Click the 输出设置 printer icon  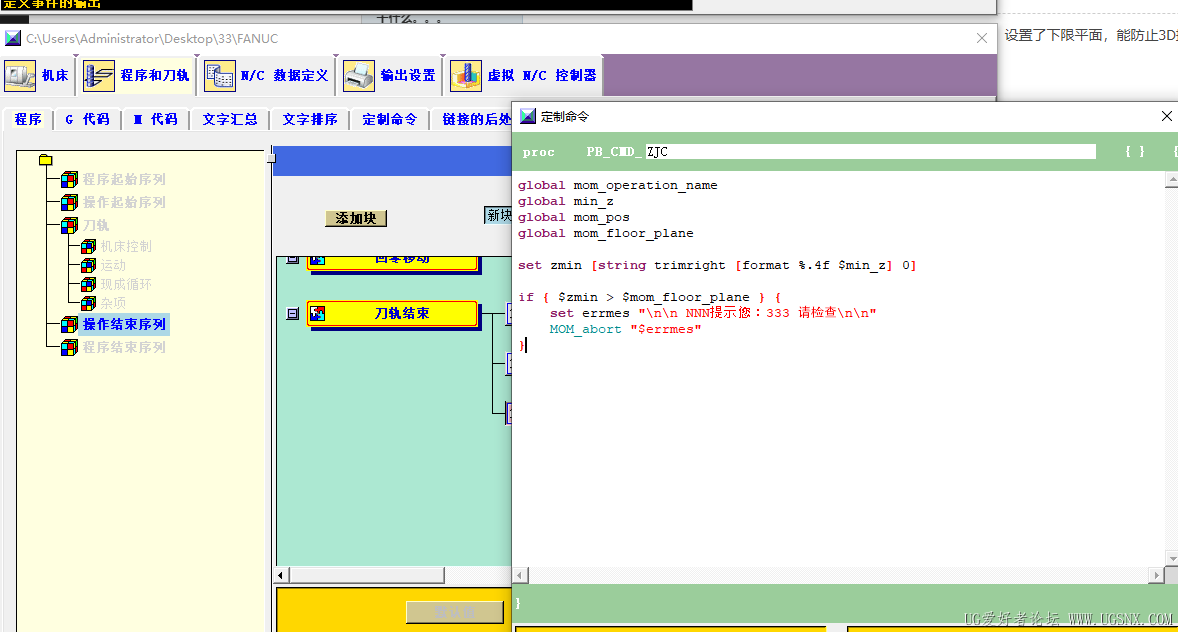tap(359, 76)
